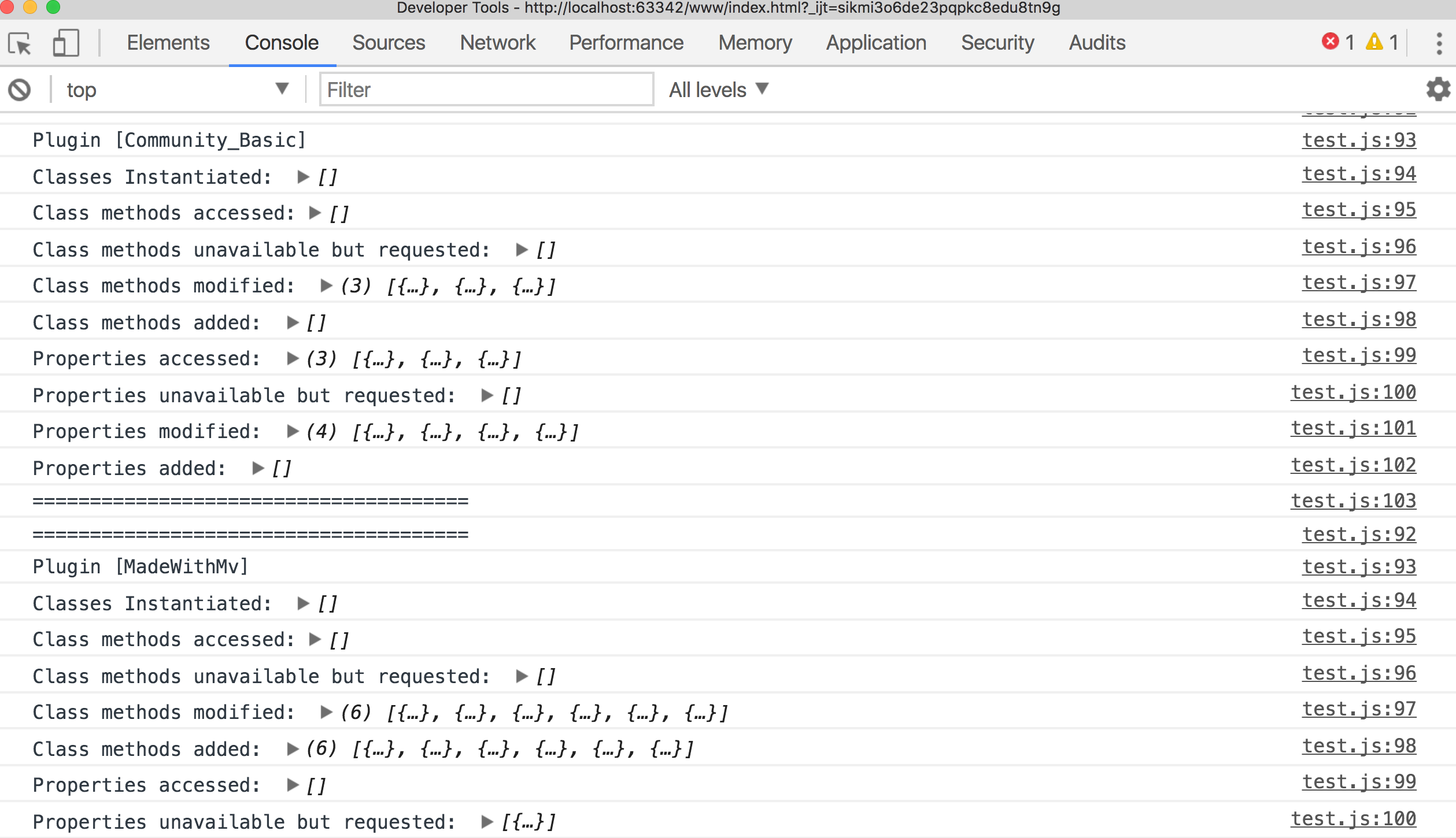
Task: Open DevTools settings gear
Action: click(1438, 89)
